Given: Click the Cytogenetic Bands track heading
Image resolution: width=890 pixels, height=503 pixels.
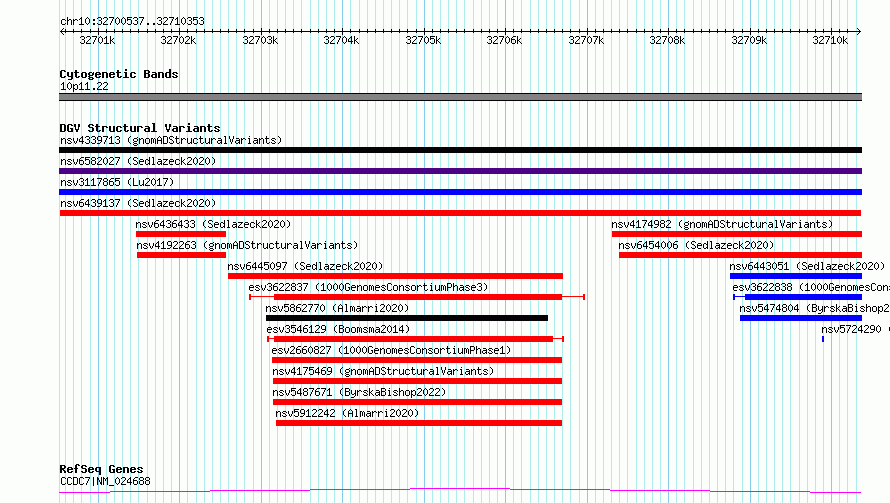Looking at the screenshot, I should click(x=119, y=74).
